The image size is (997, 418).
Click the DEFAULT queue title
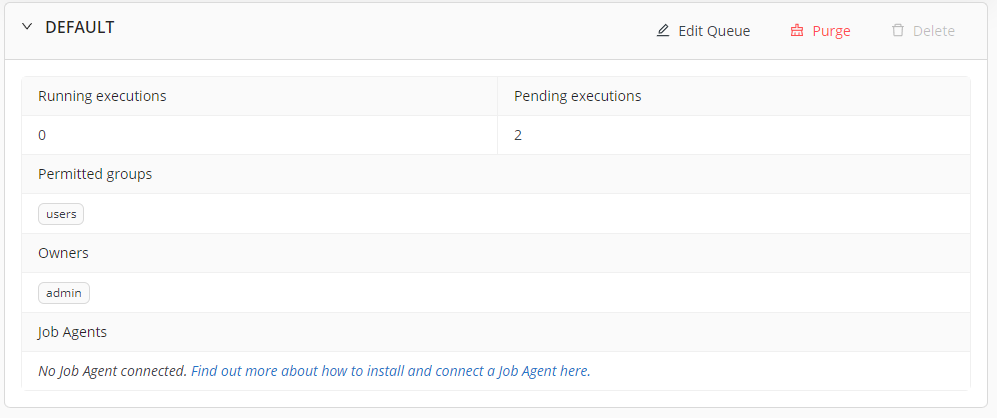[80, 28]
